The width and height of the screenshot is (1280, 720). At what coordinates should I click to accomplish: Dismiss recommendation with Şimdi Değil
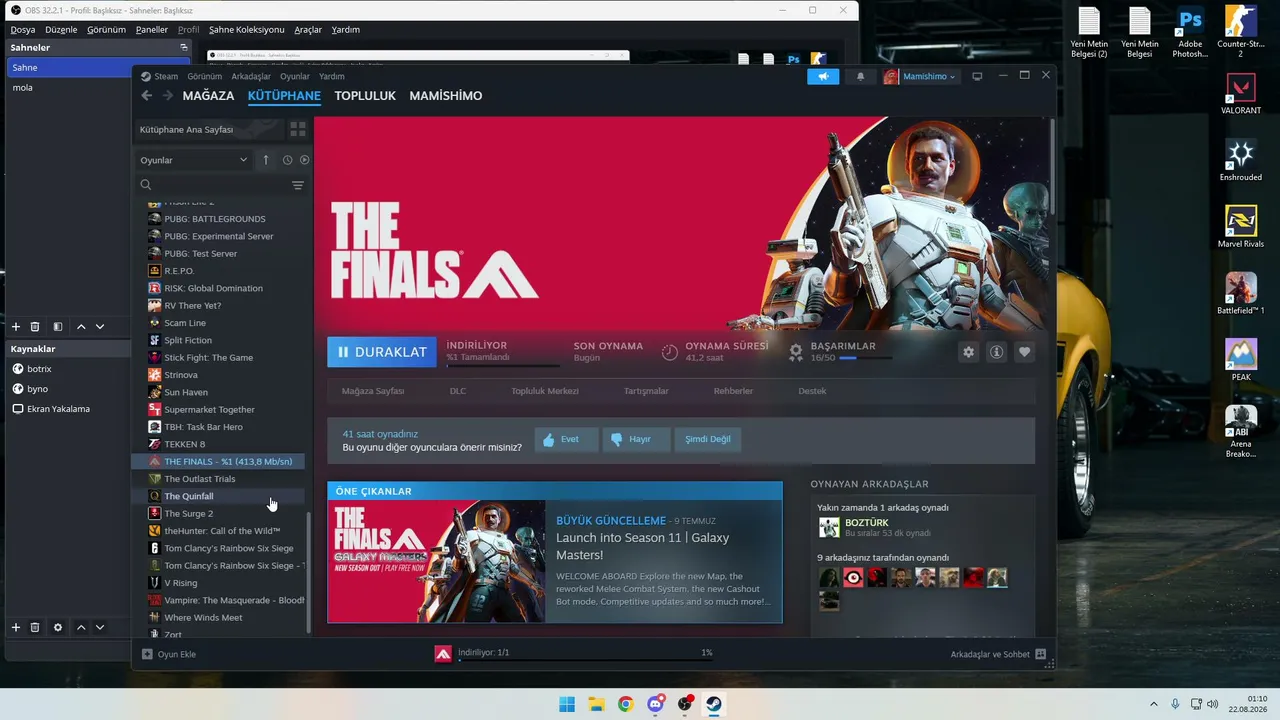708,439
